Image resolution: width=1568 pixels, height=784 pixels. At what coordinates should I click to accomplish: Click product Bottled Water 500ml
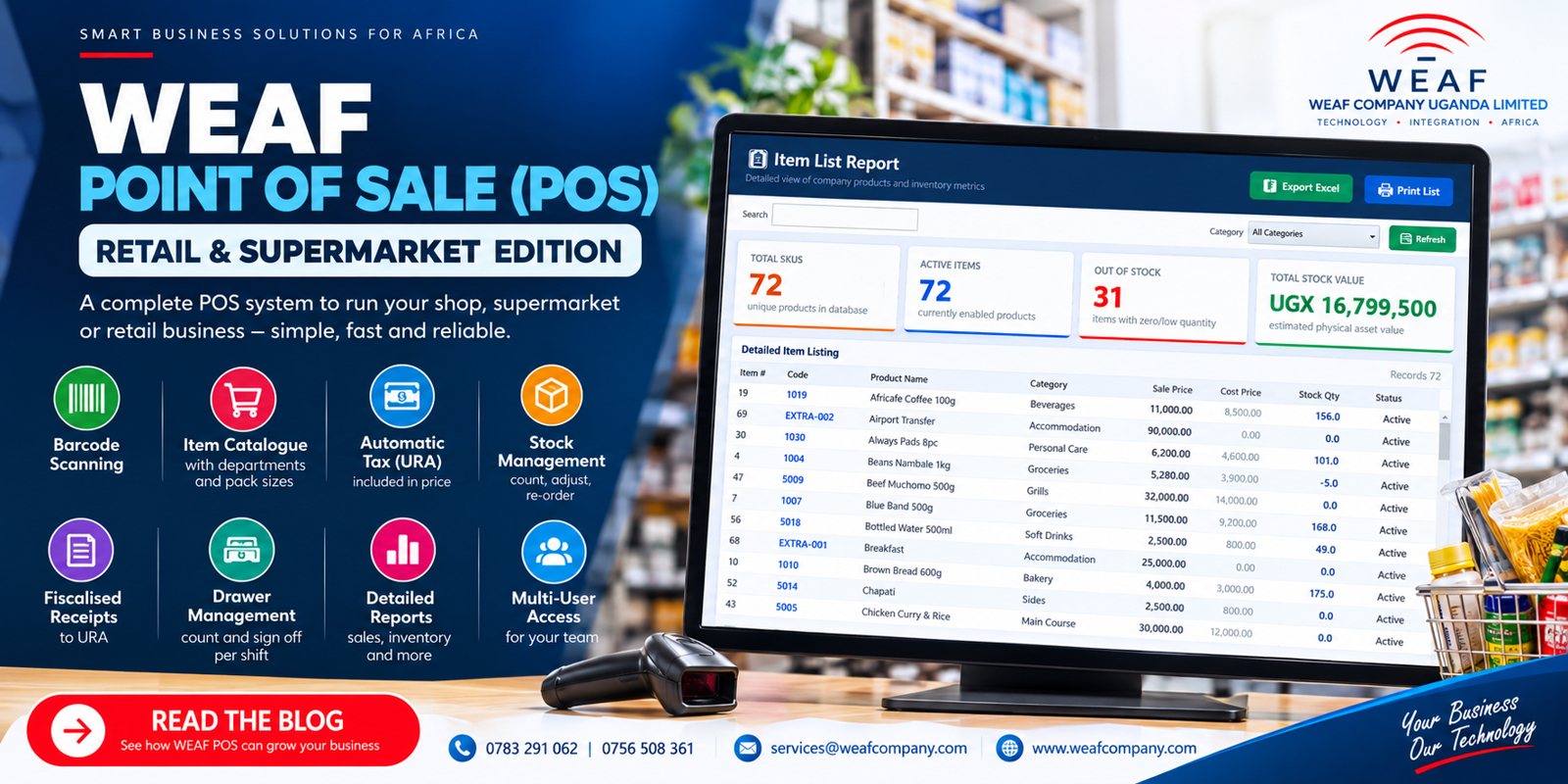click(908, 528)
